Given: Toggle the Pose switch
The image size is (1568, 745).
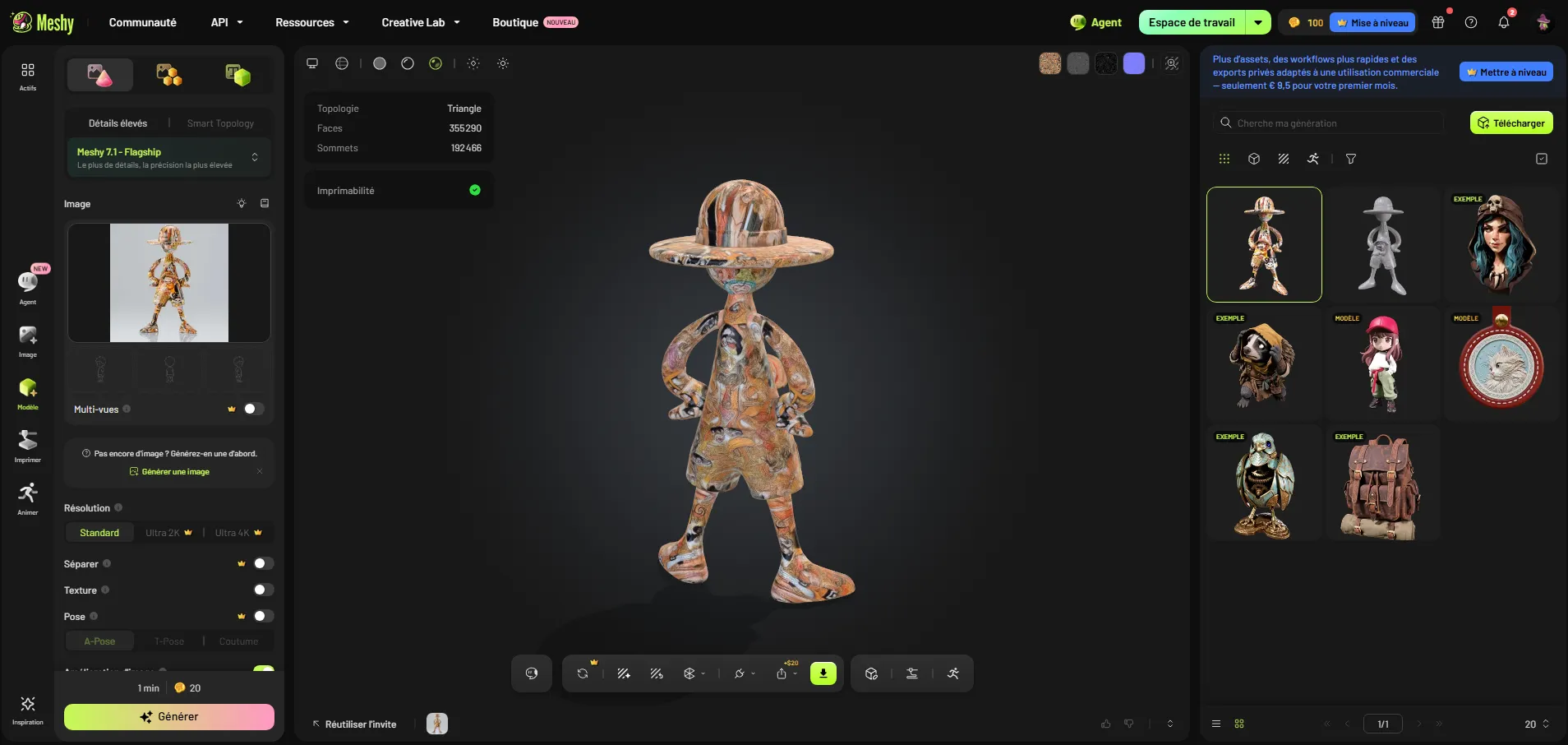Looking at the screenshot, I should (x=264, y=616).
